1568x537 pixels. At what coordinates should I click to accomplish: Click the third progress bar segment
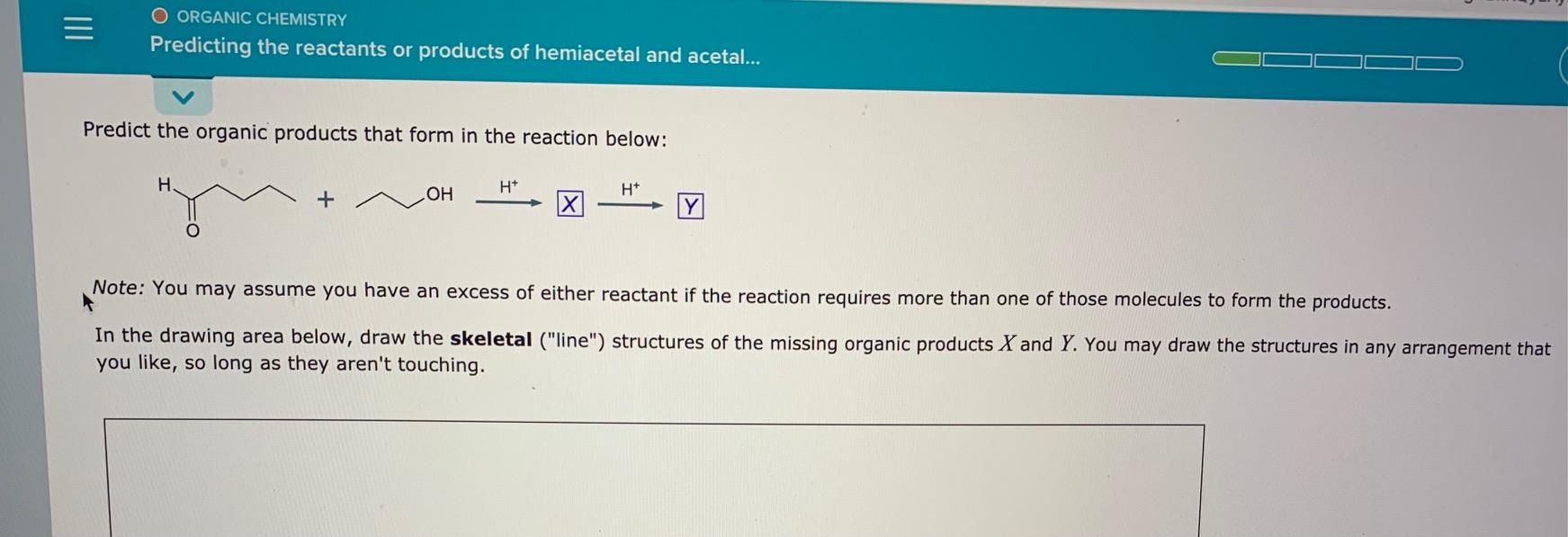tap(1338, 59)
